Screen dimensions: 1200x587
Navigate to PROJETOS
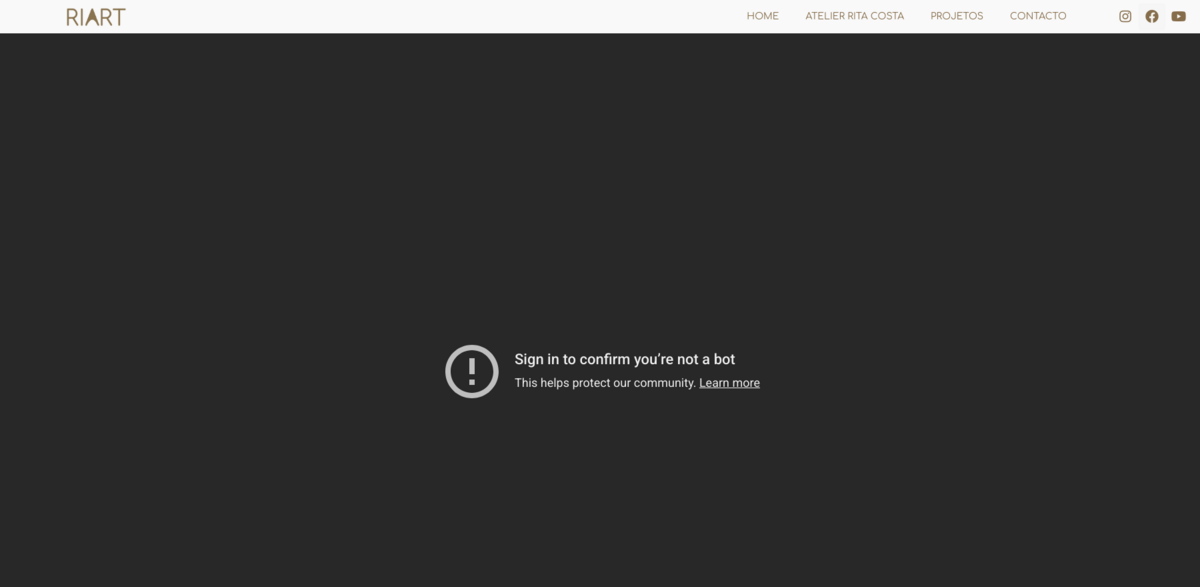(x=956, y=16)
